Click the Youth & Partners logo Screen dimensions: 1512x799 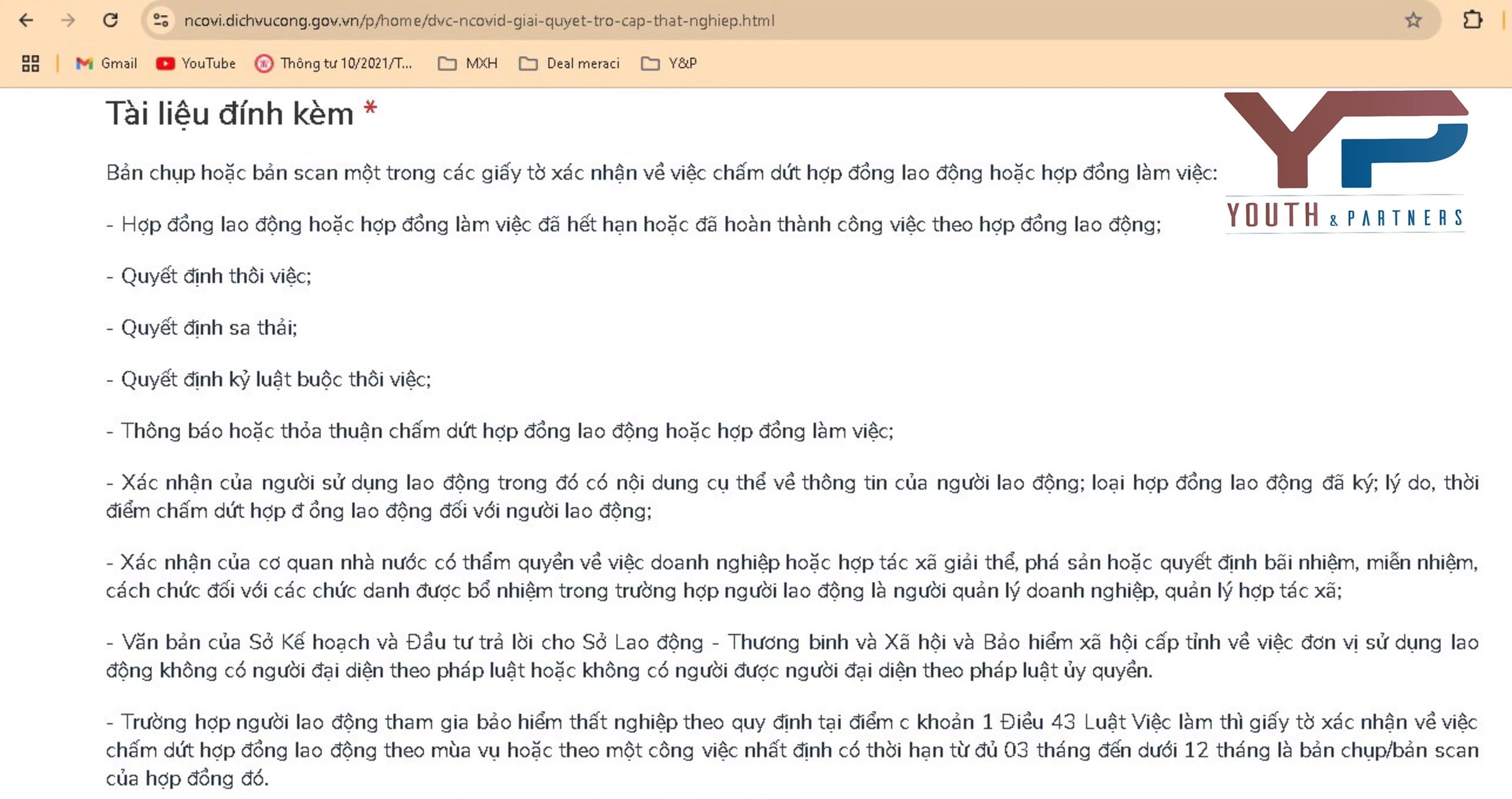1345,161
